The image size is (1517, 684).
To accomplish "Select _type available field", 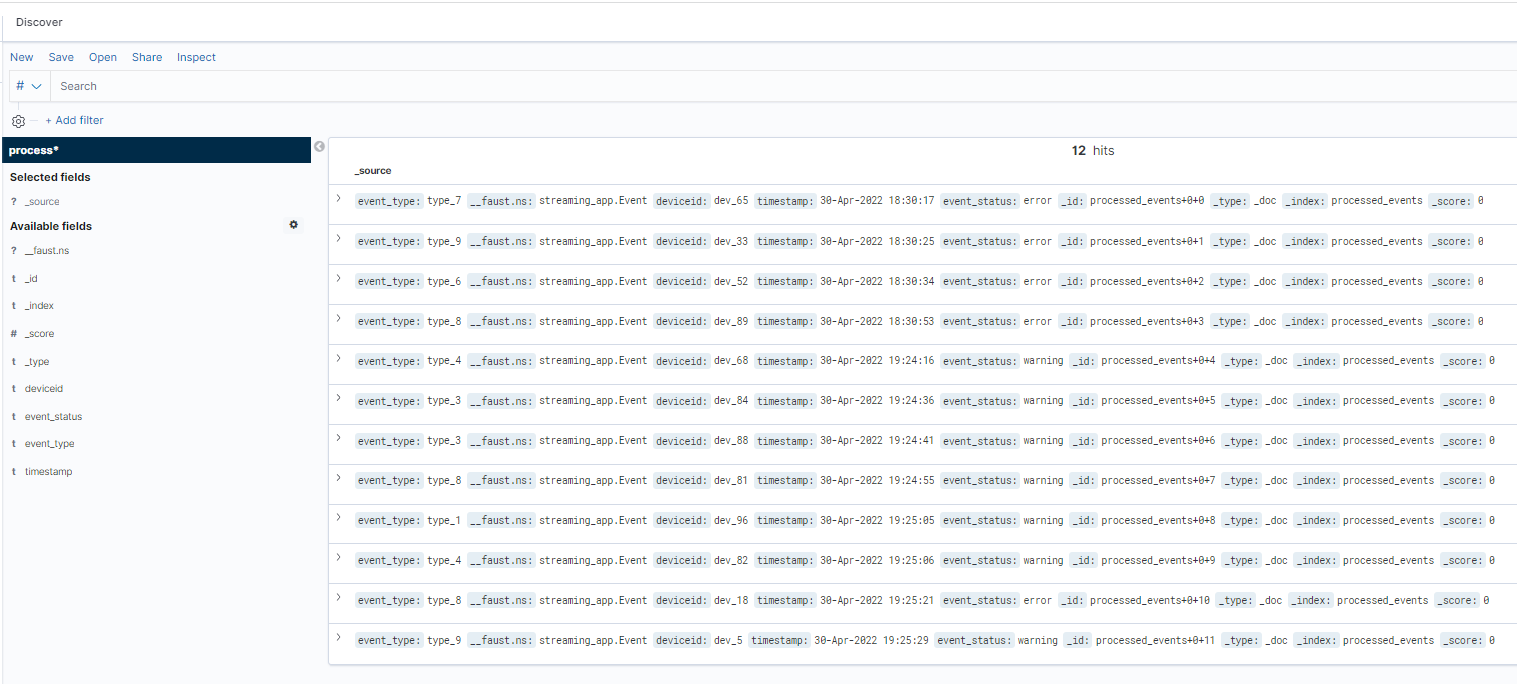I will (37, 362).
